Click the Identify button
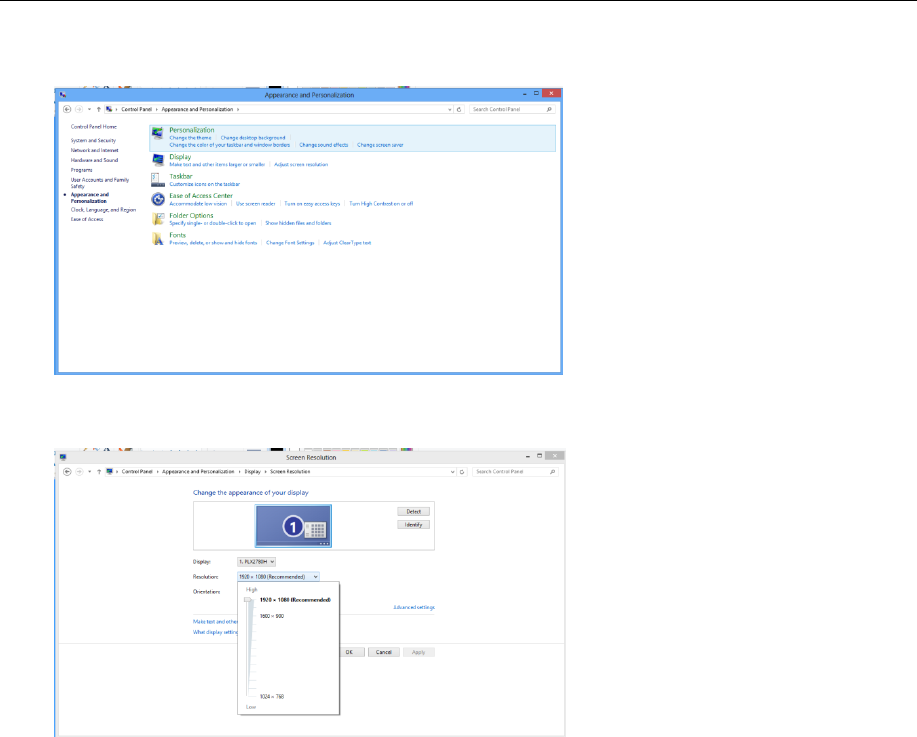Image resolution: width=917 pixels, height=737 pixels. (413, 525)
